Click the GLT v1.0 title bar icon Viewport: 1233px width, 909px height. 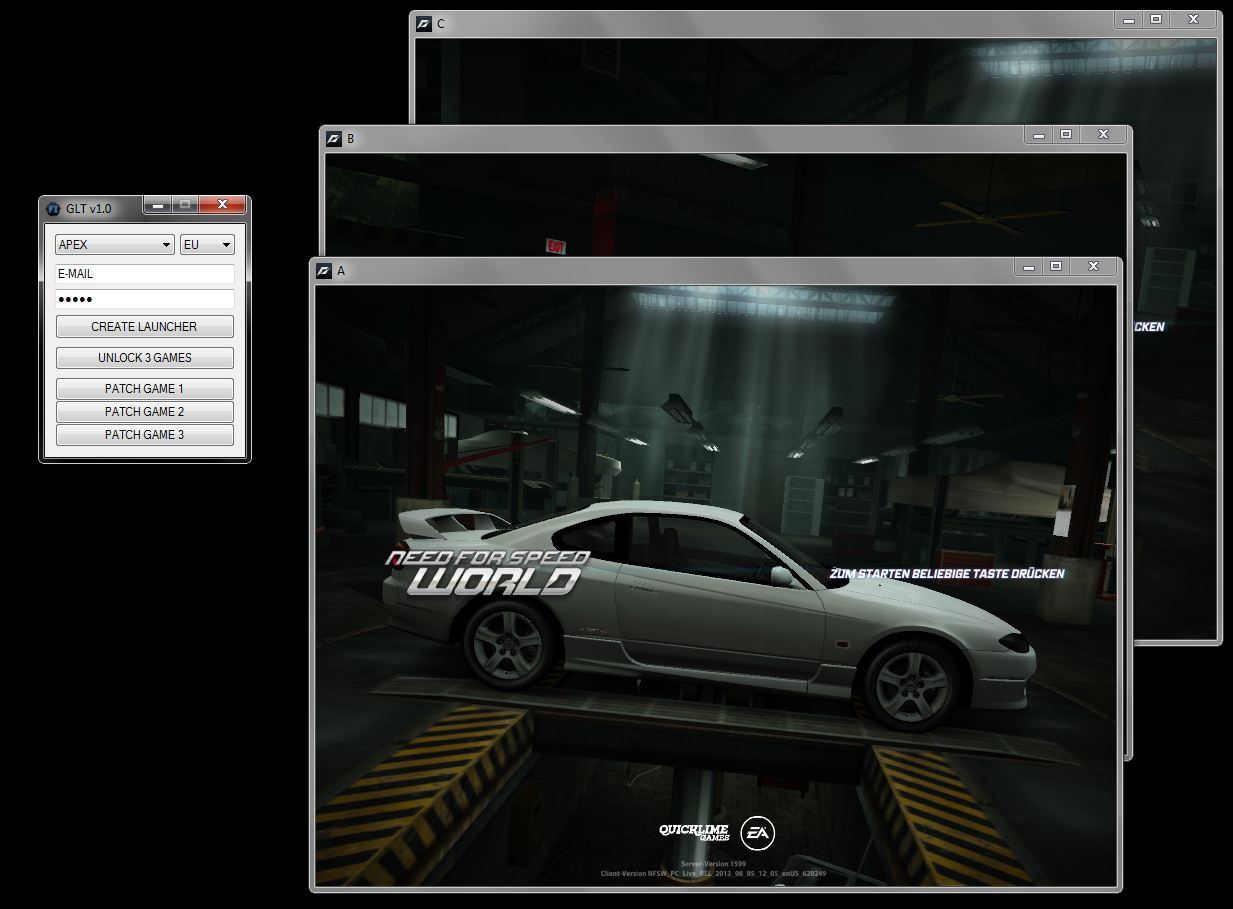point(54,208)
